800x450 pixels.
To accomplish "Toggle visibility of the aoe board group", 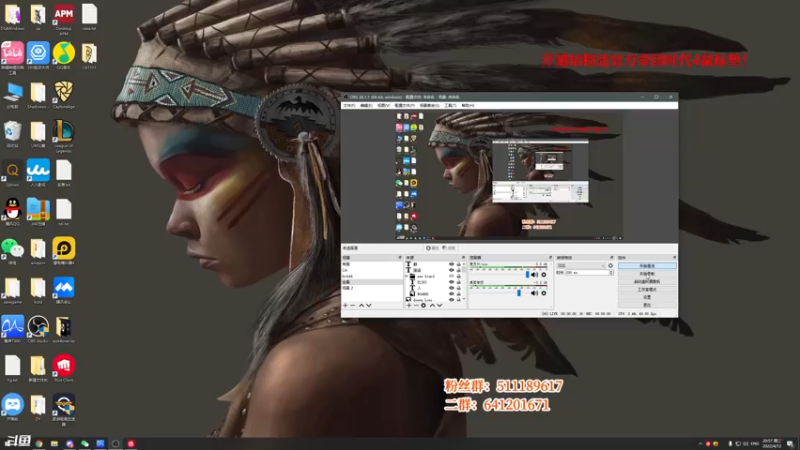I will pyautogui.click(x=451, y=276).
